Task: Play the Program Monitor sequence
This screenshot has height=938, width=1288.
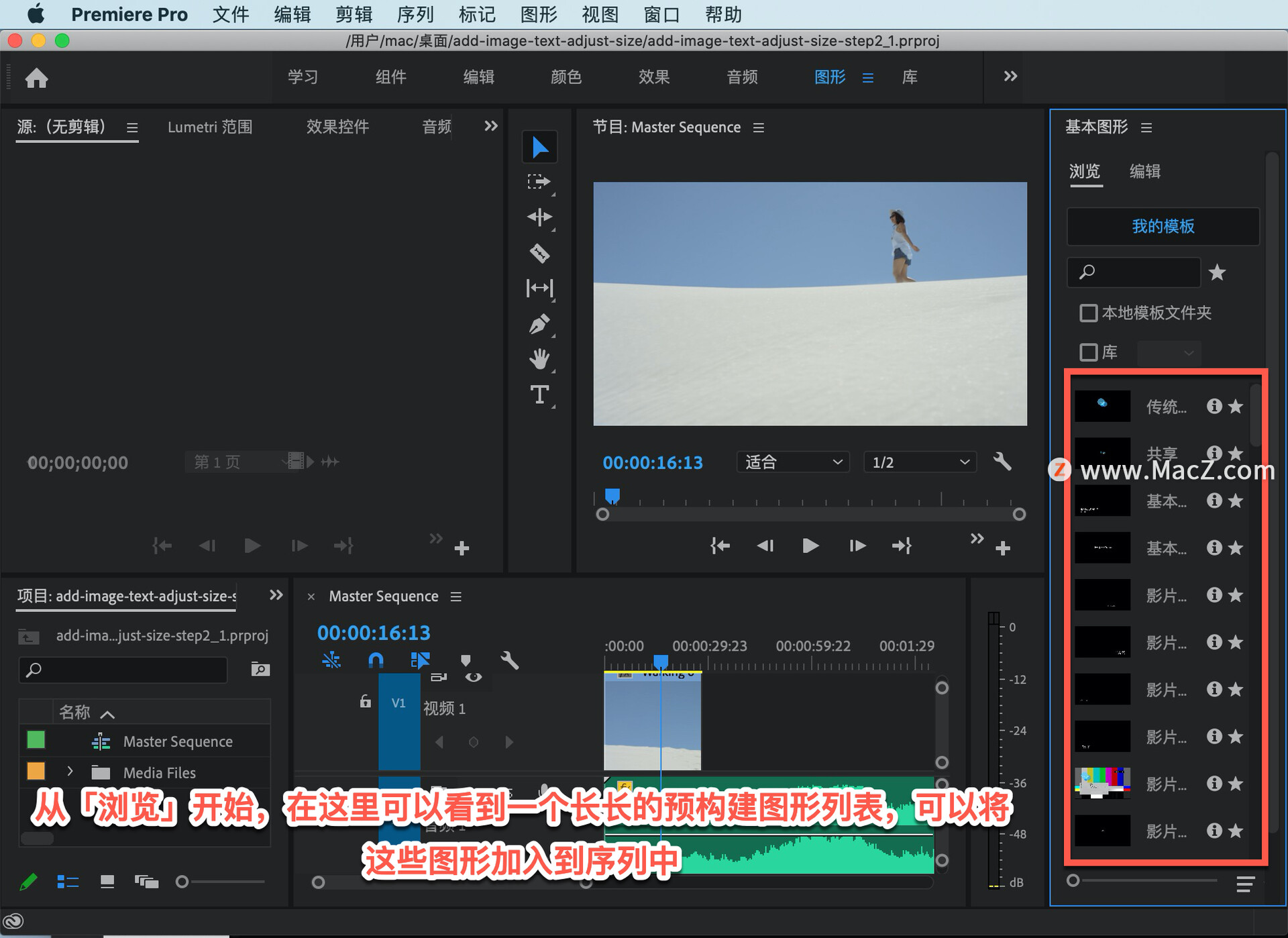Action: 810,545
